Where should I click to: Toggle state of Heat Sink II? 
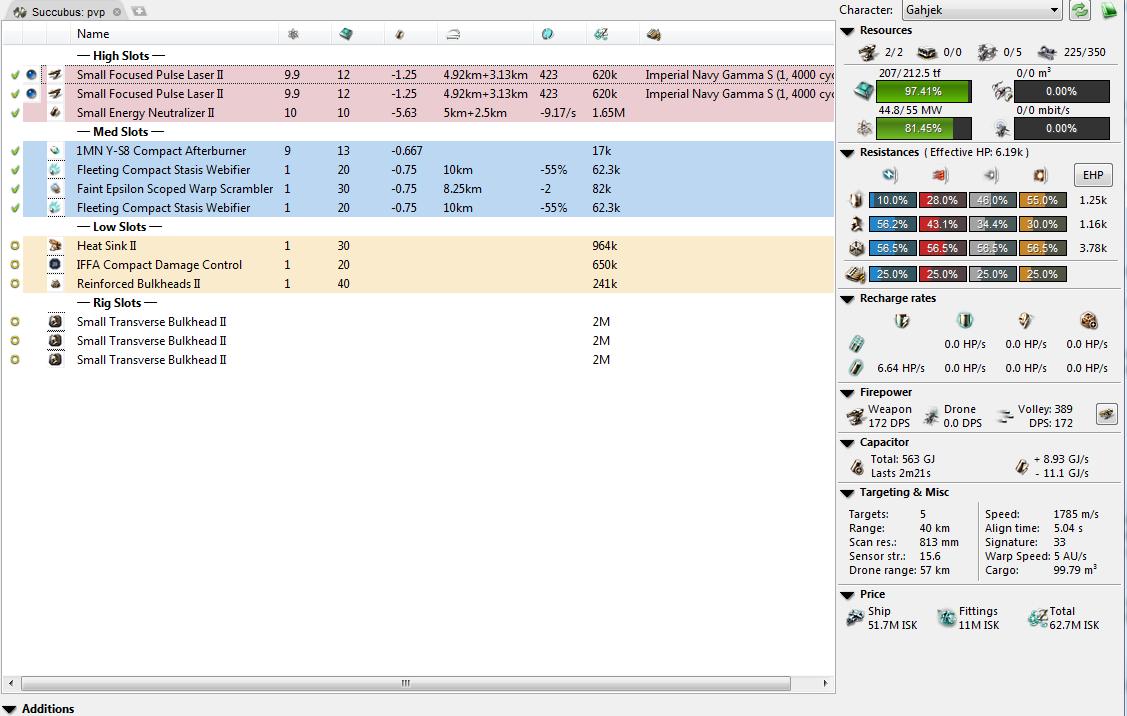click(14, 246)
